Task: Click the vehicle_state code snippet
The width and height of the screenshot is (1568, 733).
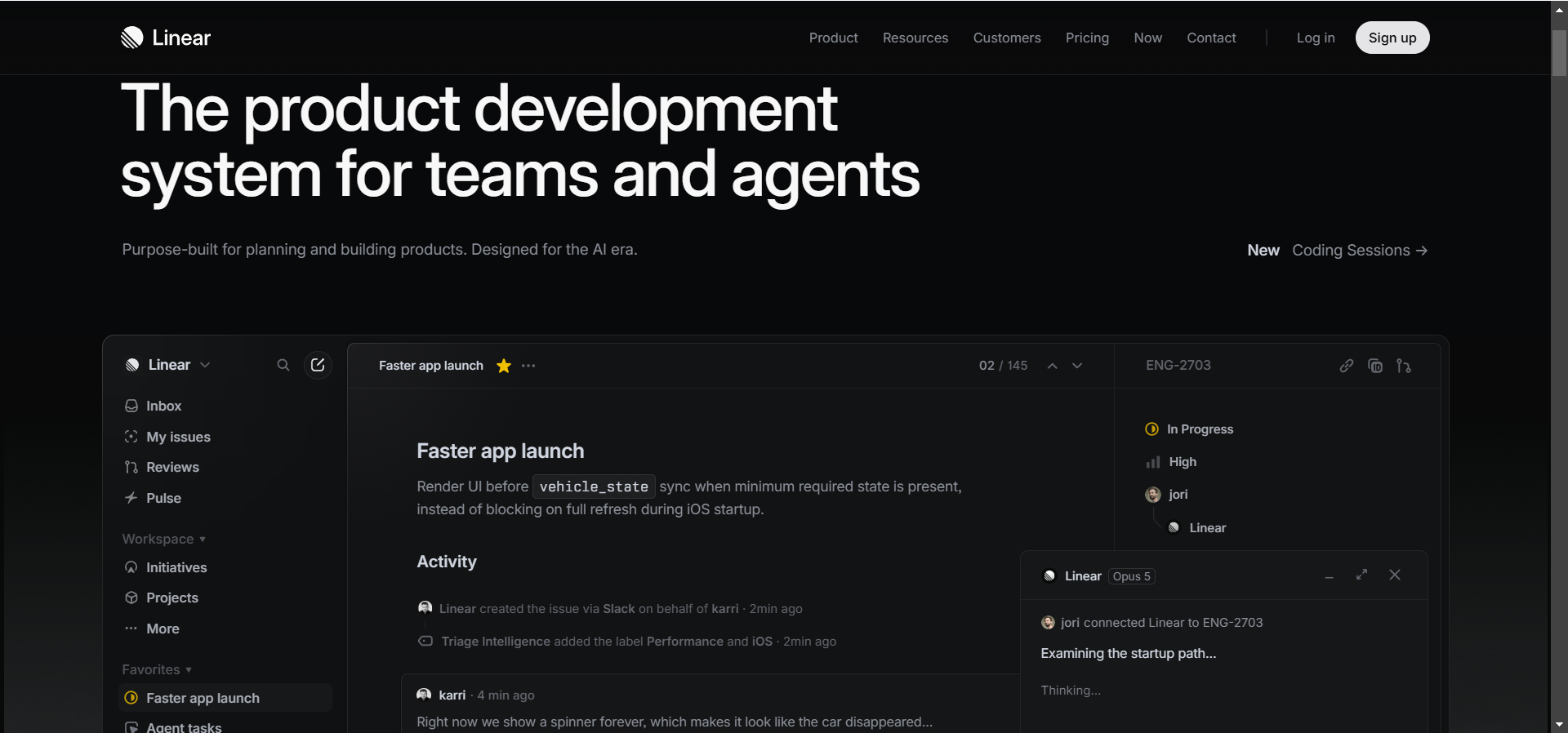Action: [x=594, y=486]
